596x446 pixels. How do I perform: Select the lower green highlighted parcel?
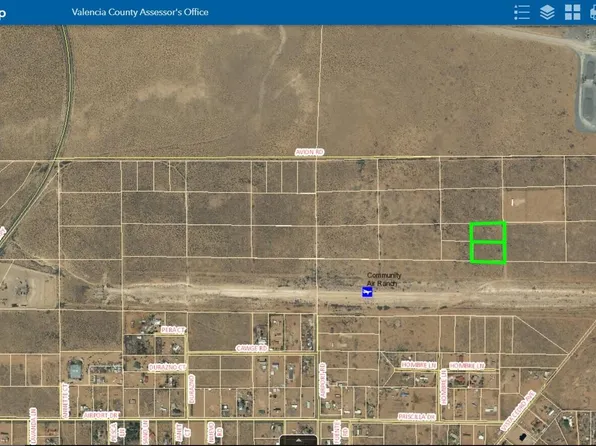(x=488, y=252)
